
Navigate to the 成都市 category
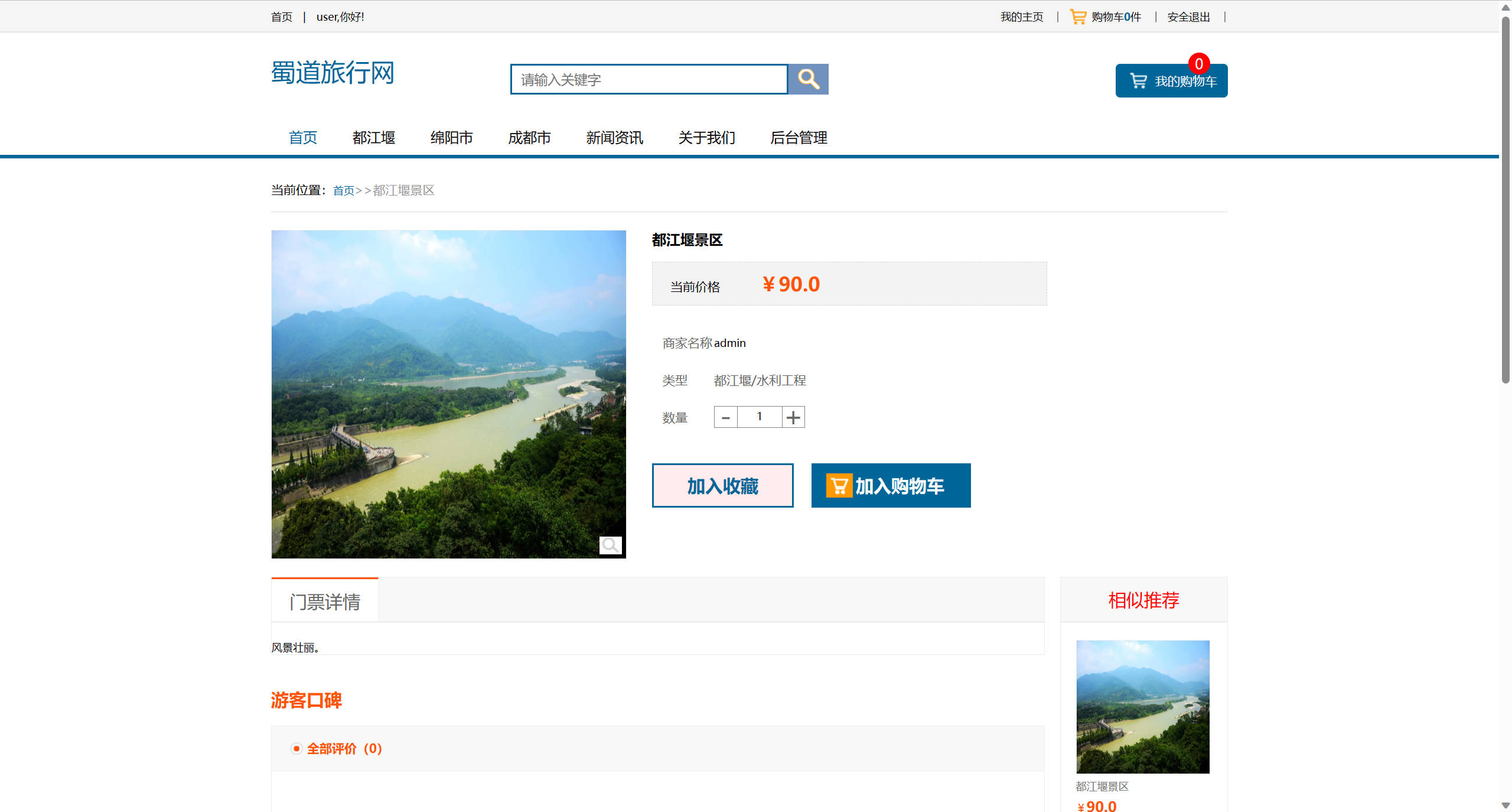(x=529, y=138)
